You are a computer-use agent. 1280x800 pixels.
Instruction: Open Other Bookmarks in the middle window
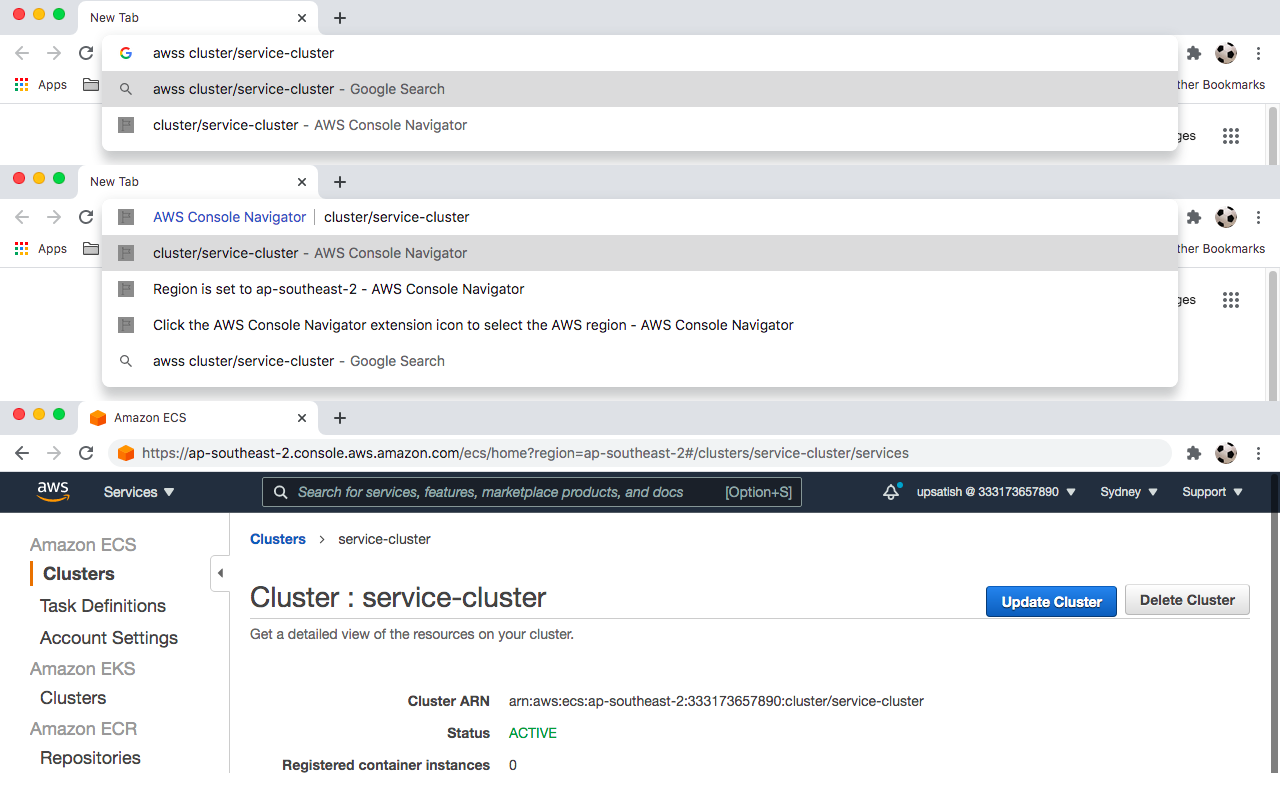pyautogui.click(x=1221, y=249)
